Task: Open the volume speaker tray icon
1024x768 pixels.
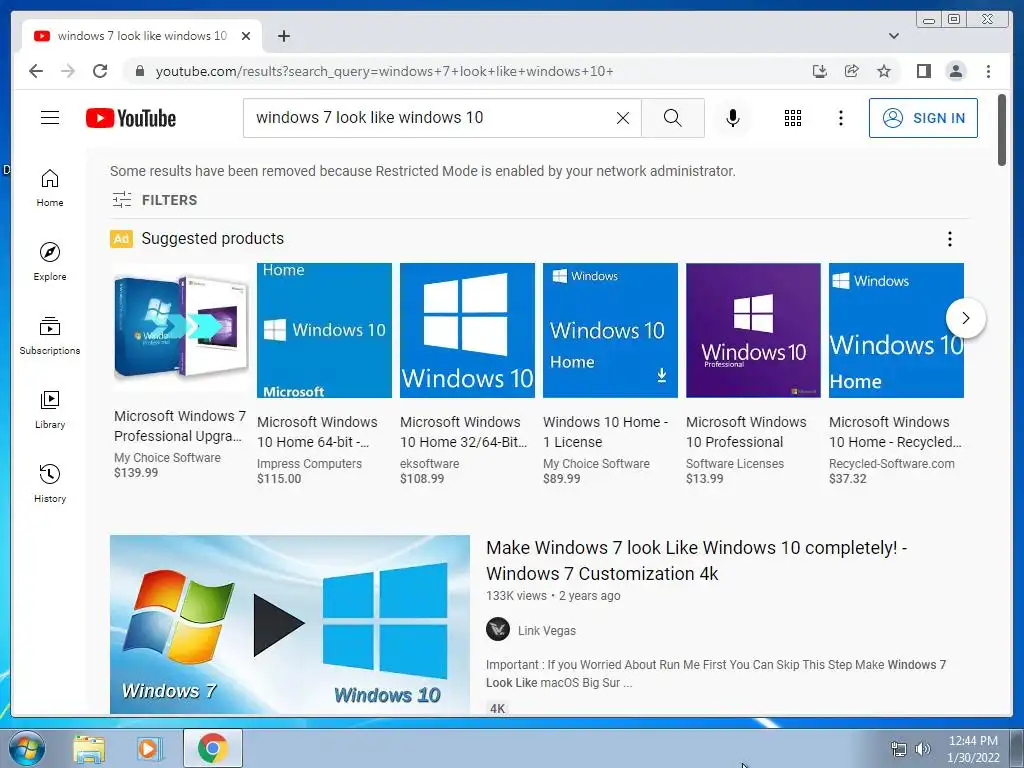Action: 923,749
